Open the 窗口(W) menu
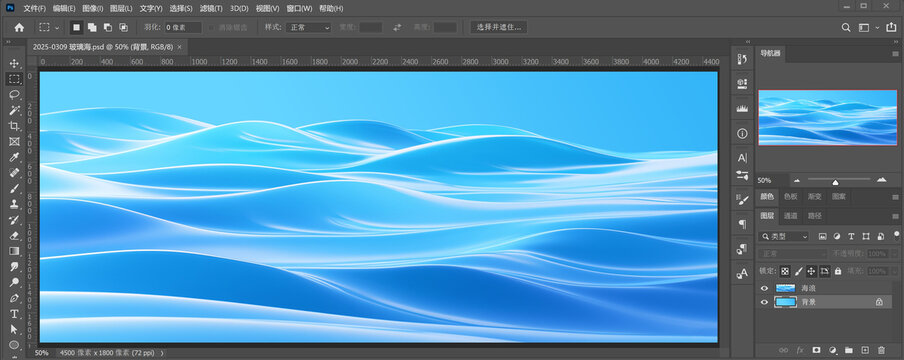Image resolution: width=904 pixels, height=360 pixels. tap(299, 9)
